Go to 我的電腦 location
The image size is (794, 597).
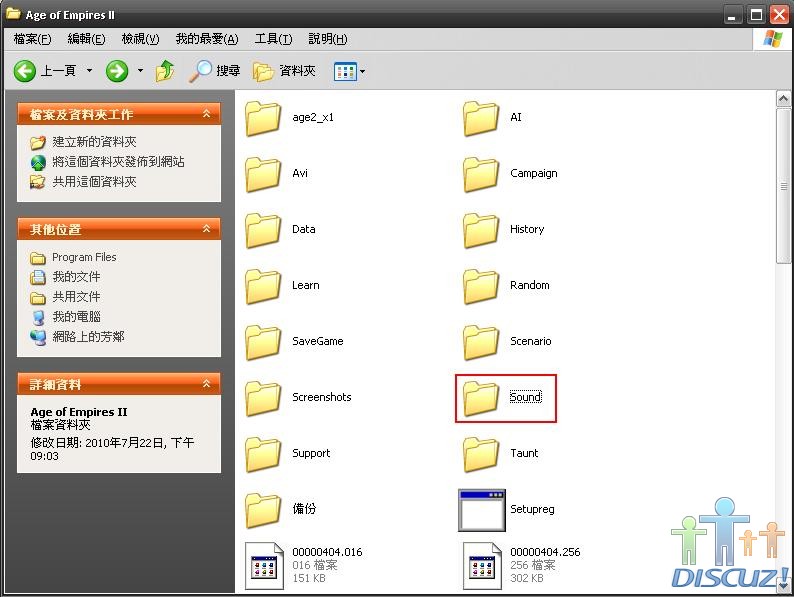pos(76,317)
